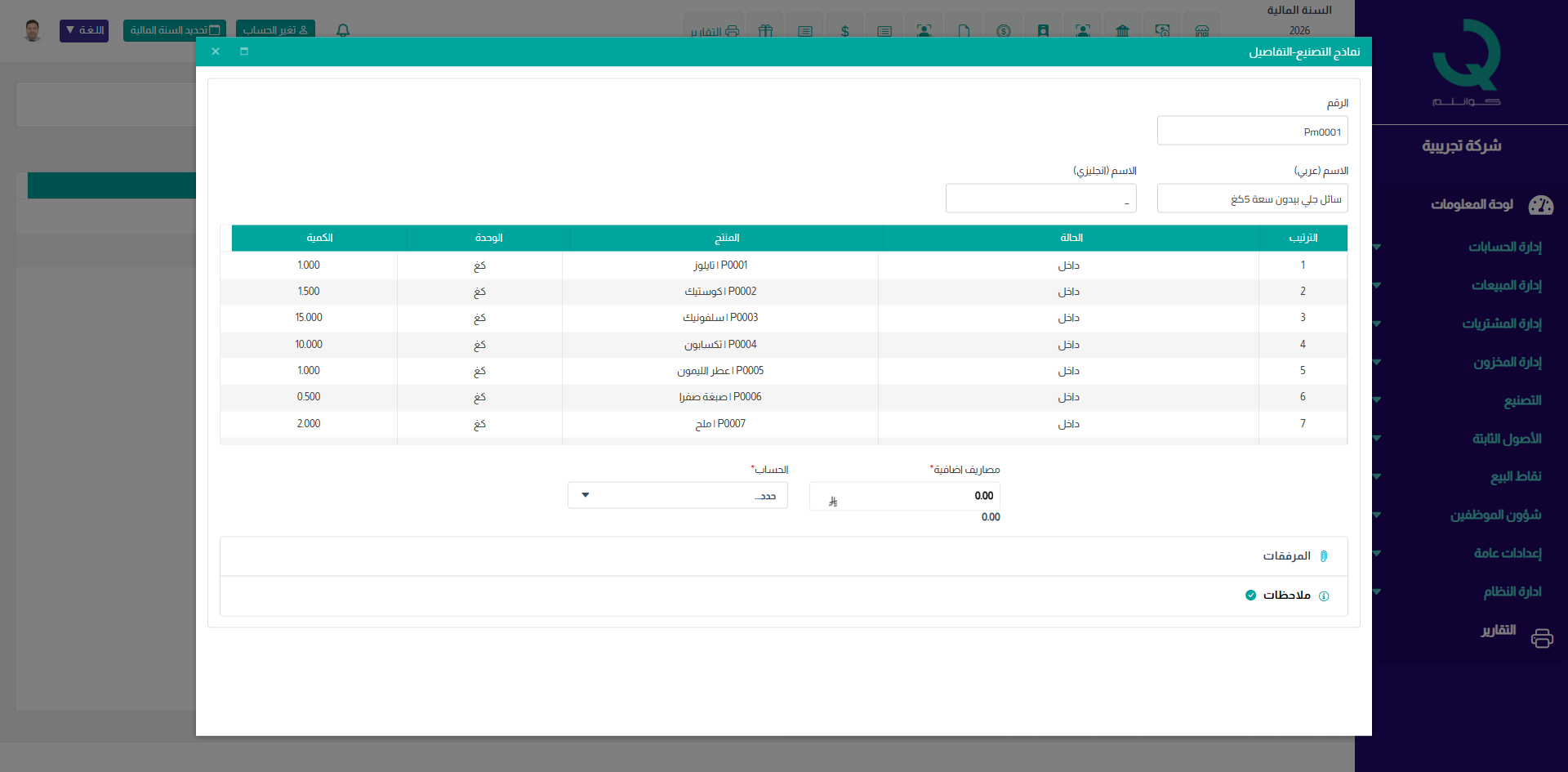
Task: Select التصنيع in the sidebar menu
Action: pyautogui.click(x=1522, y=400)
